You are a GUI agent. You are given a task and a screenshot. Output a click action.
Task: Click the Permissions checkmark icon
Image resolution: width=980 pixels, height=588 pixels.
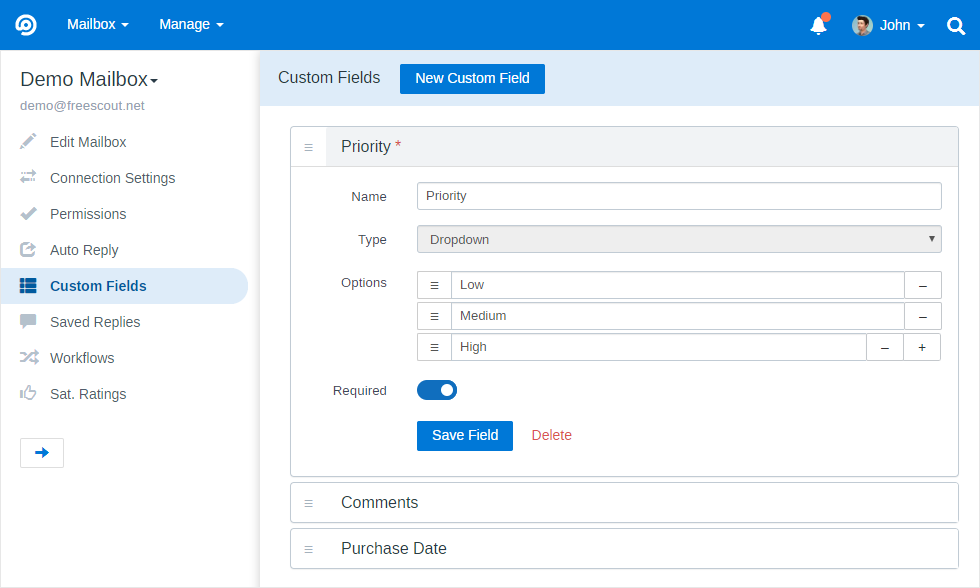click(28, 213)
